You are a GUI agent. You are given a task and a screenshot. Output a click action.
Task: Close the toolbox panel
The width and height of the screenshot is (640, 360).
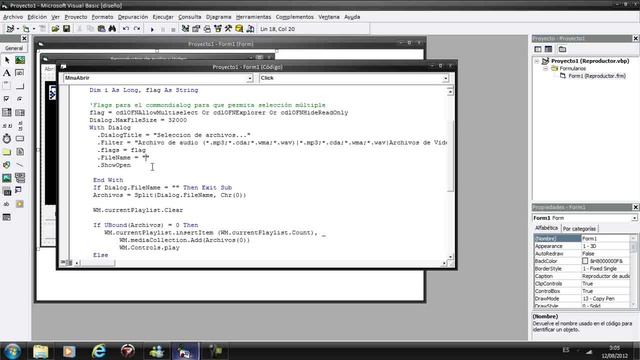(x=24, y=38)
